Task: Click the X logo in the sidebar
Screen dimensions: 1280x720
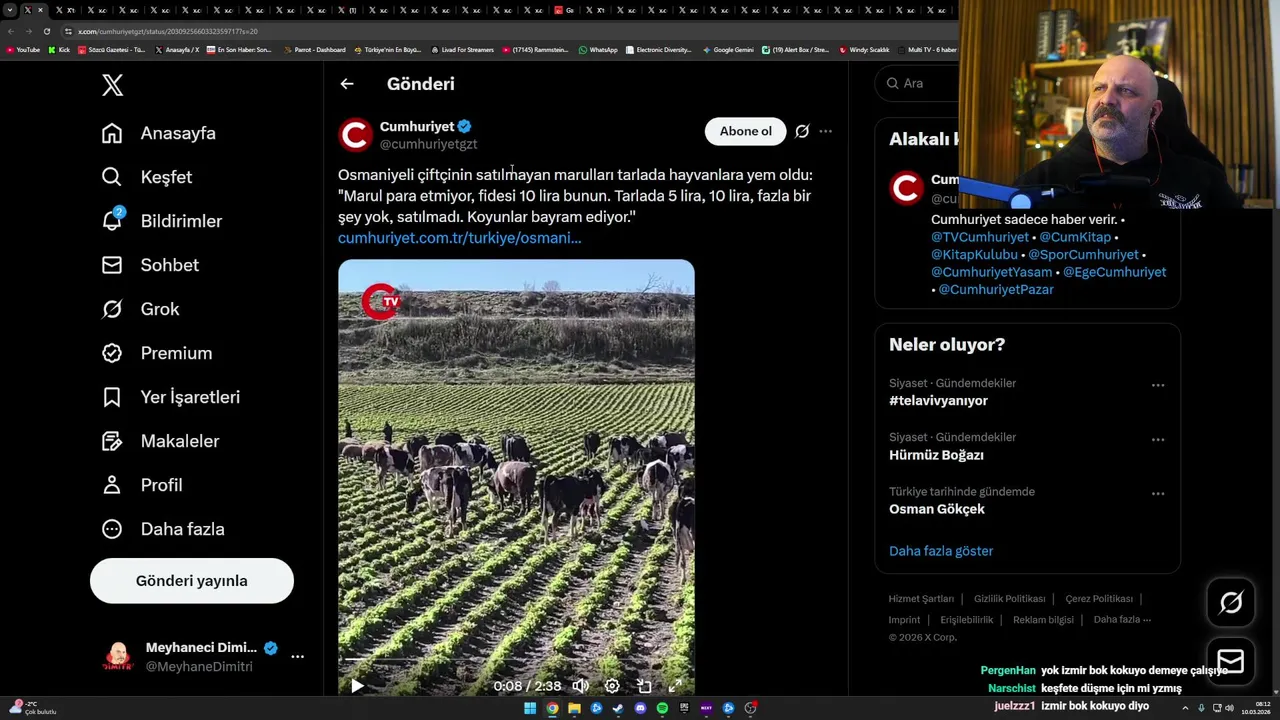Action: click(x=113, y=85)
